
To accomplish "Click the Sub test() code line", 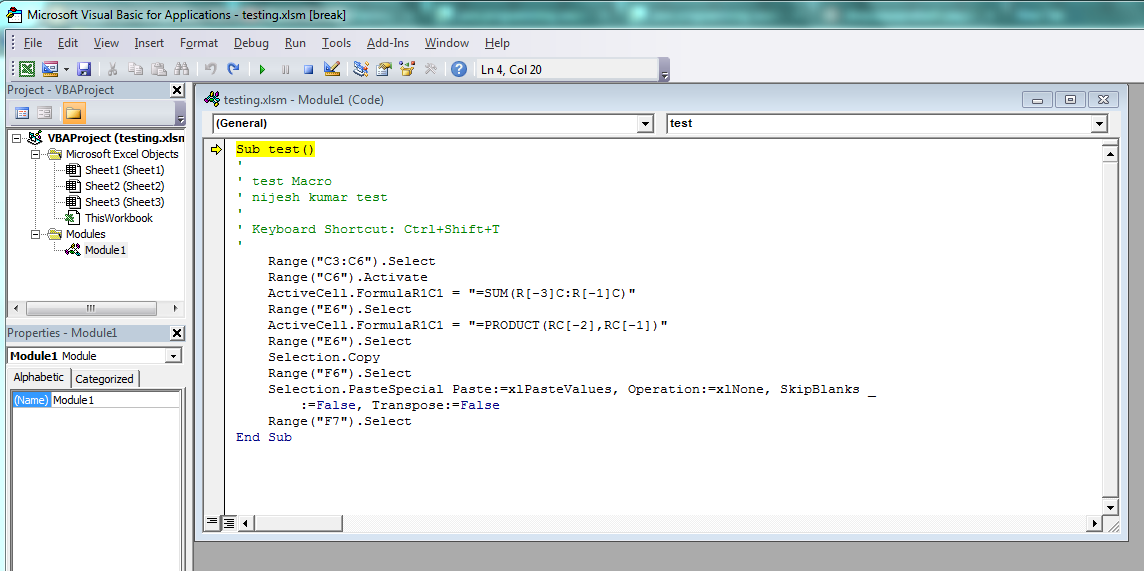I will pyautogui.click(x=275, y=149).
